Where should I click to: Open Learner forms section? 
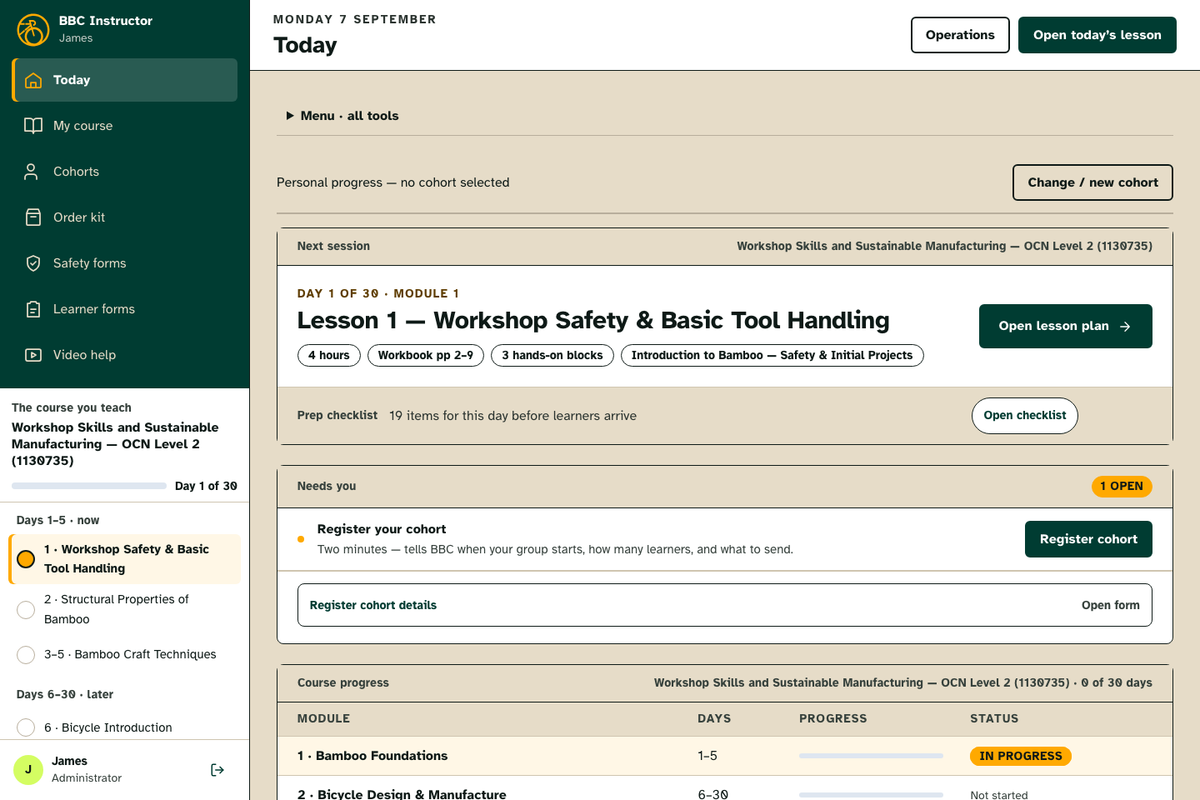(125, 309)
